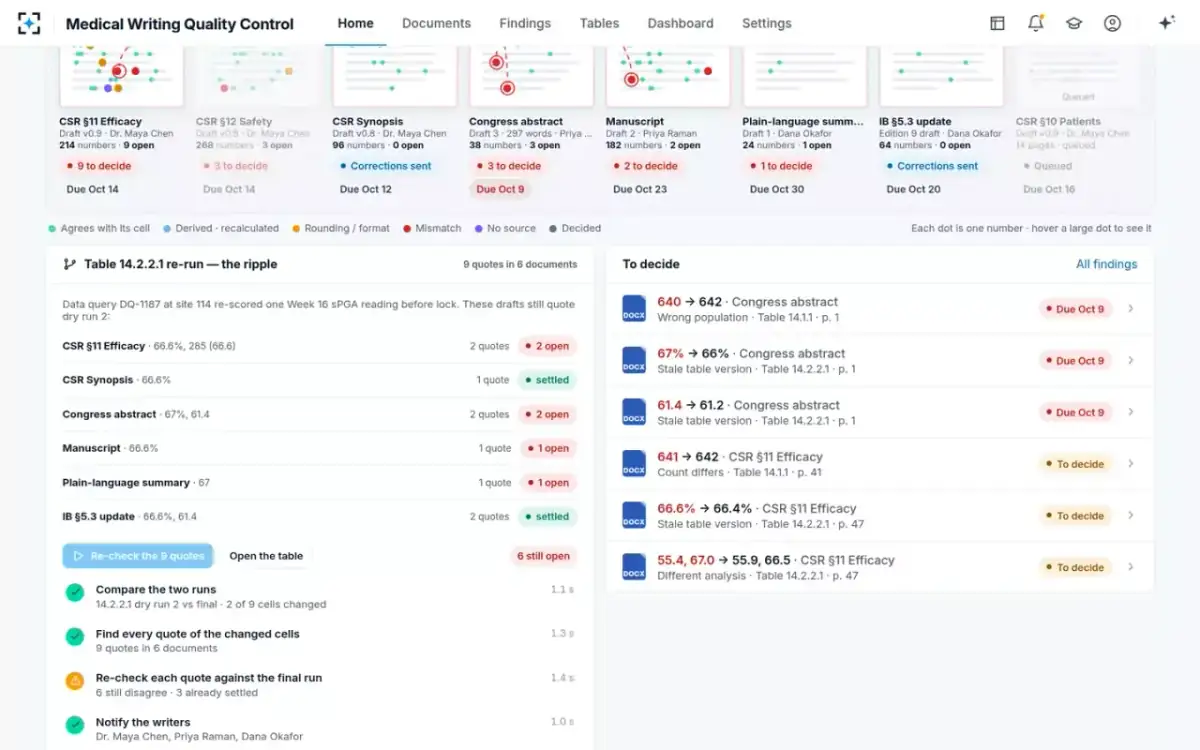Expand the 67% → 66% finding chevron
The image size is (1200, 750).
1131,360
